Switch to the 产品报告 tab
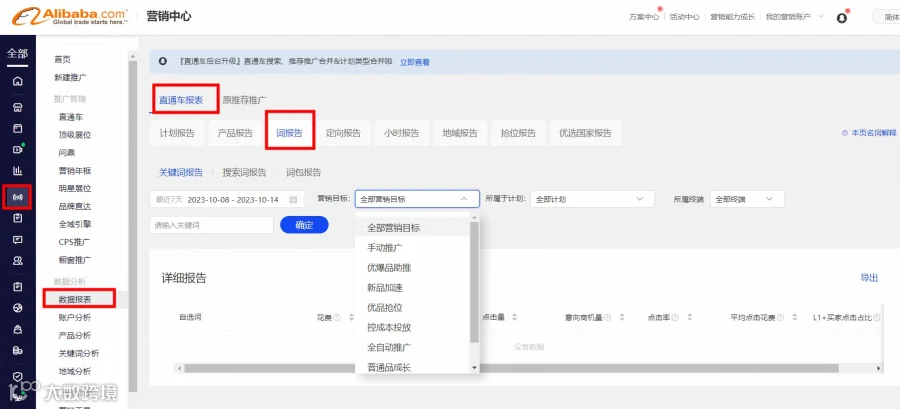Image resolution: width=900 pixels, height=409 pixels. 235,133
